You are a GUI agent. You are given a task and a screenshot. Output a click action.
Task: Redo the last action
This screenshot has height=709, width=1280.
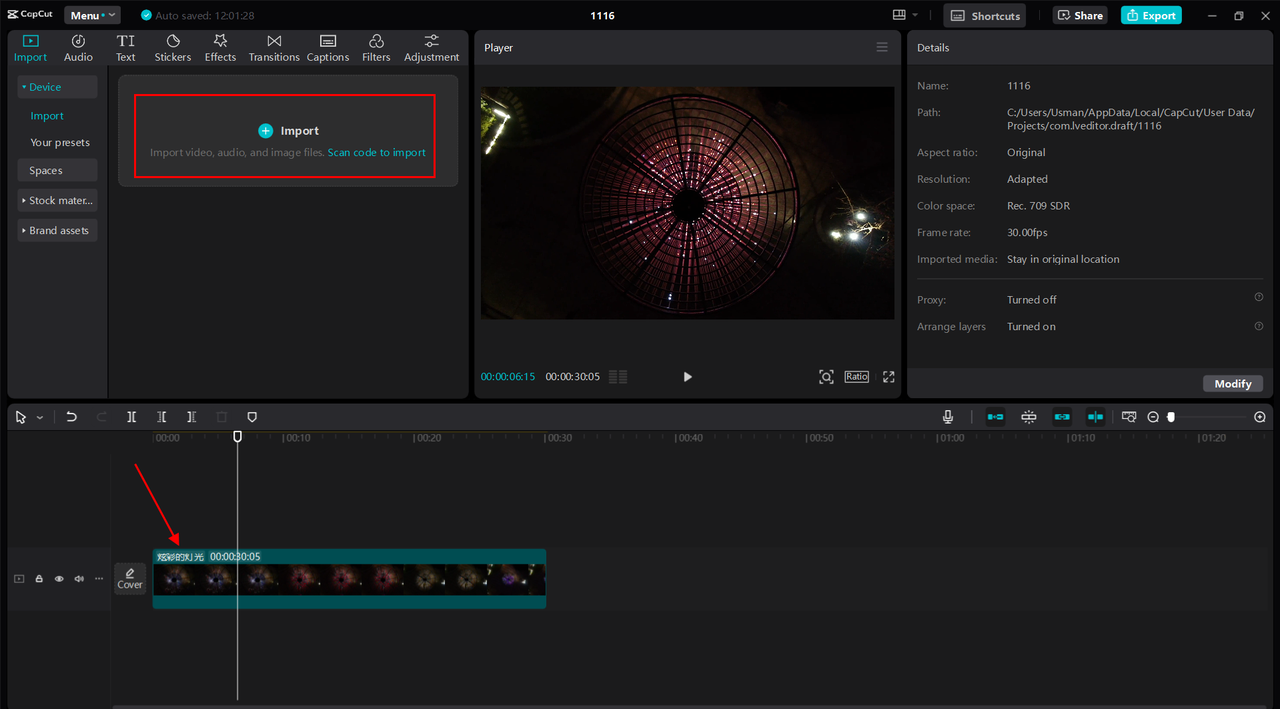pyautogui.click(x=101, y=417)
